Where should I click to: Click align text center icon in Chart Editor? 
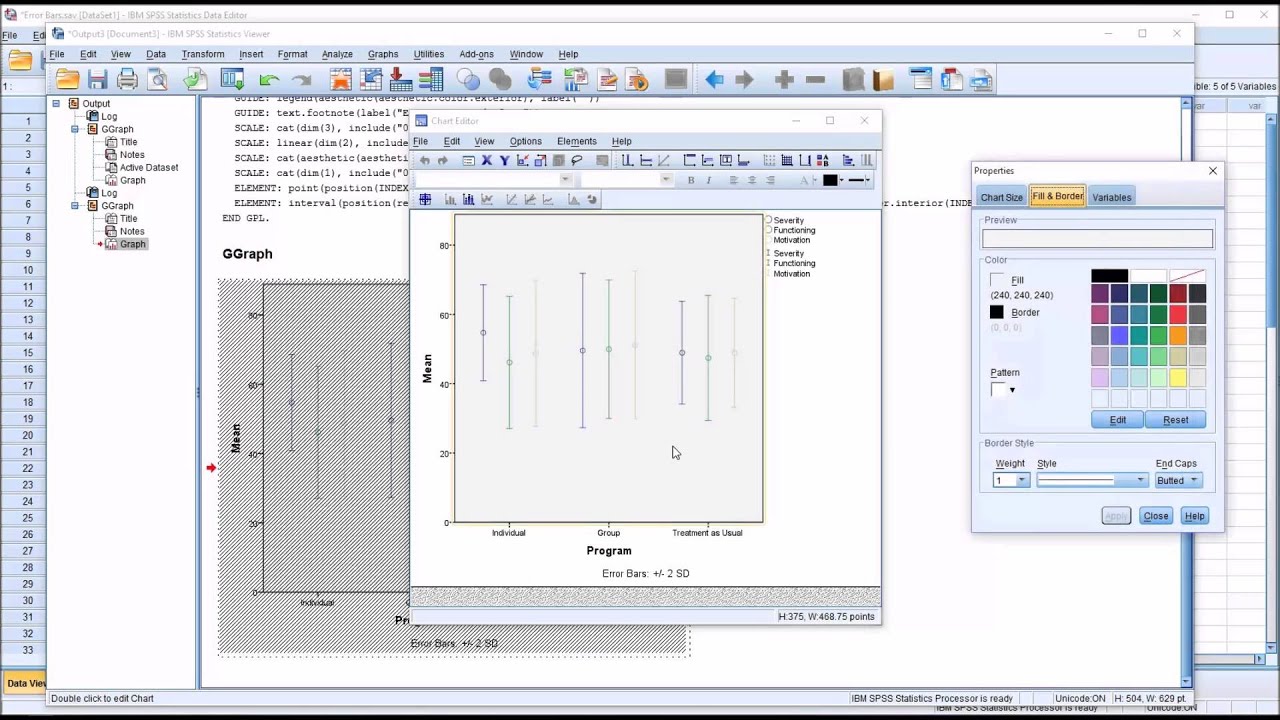click(x=752, y=180)
